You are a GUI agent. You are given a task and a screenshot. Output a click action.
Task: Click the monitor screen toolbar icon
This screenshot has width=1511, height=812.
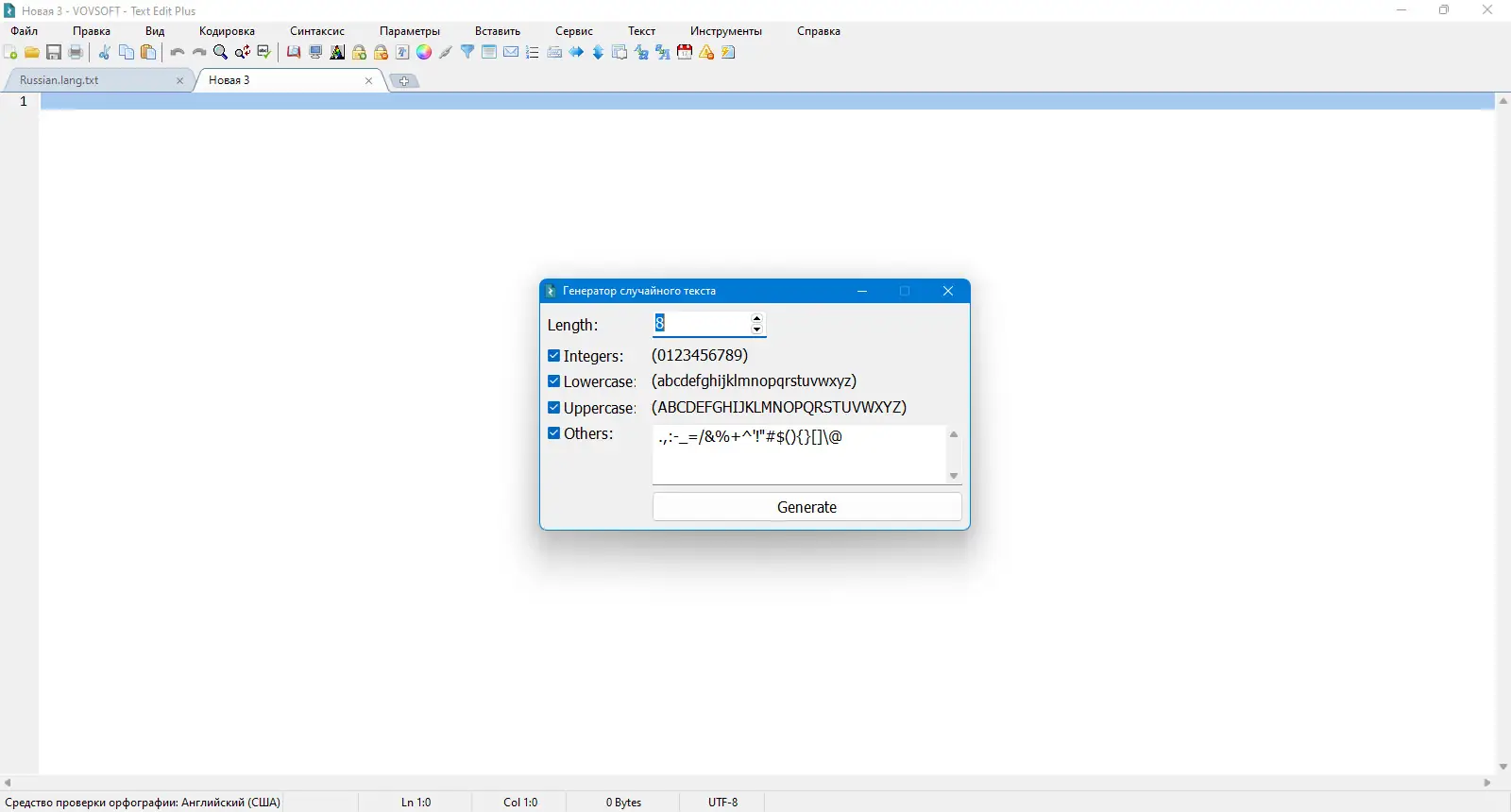click(315, 52)
